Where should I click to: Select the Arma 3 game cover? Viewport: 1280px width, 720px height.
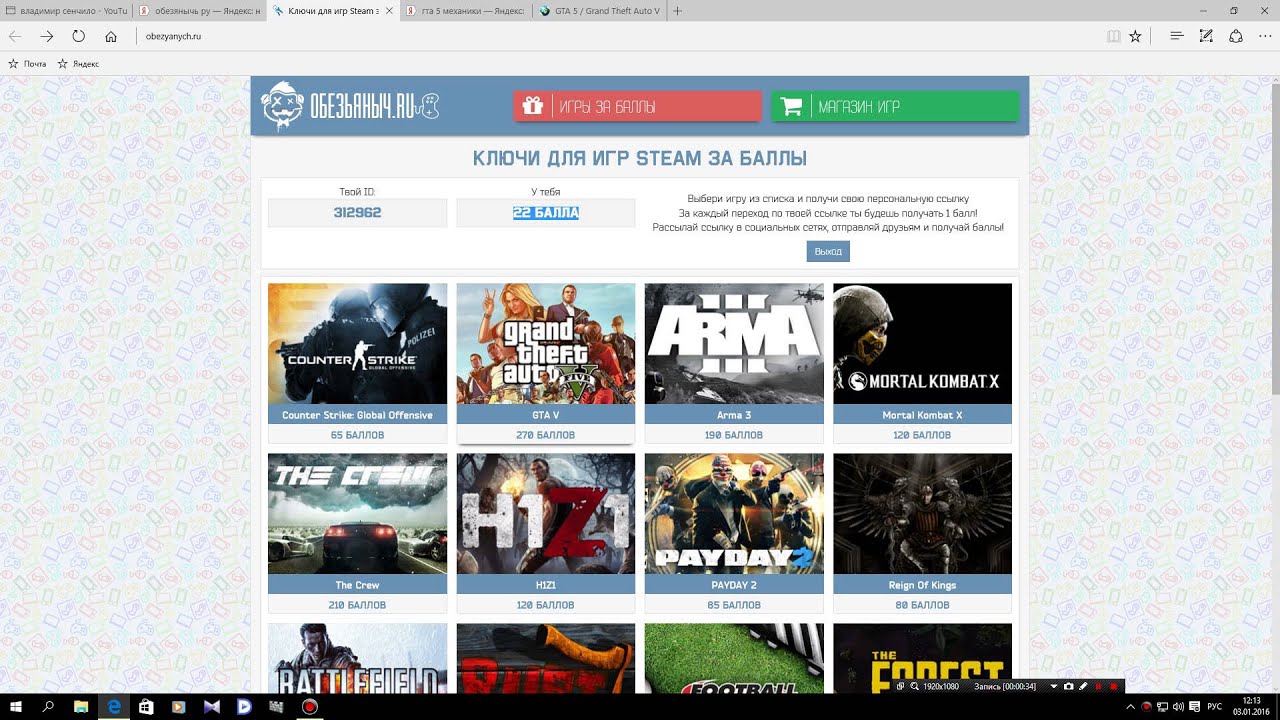[x=734, y=344]
